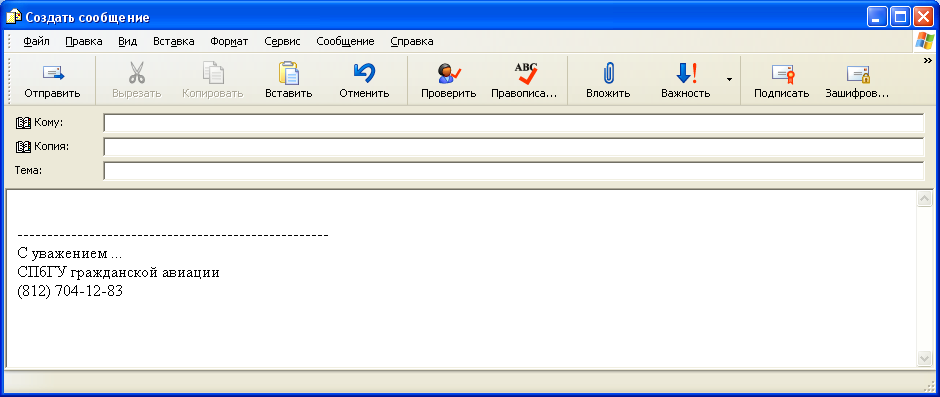Screen dimensions: 940x397
Task: Open the Вставка menu
Action: tap(174, 41)
